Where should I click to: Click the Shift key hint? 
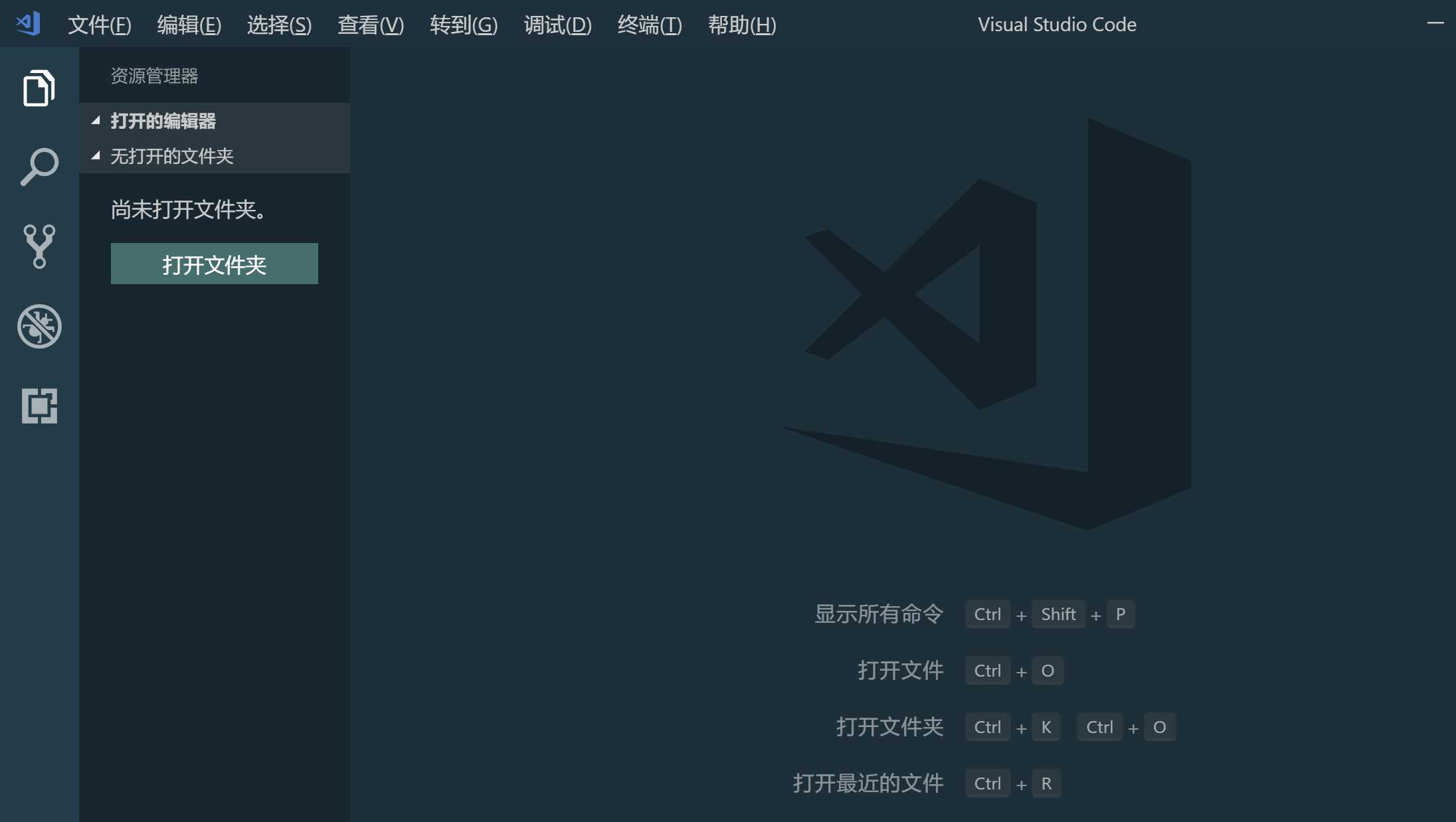click(1058, 614)
